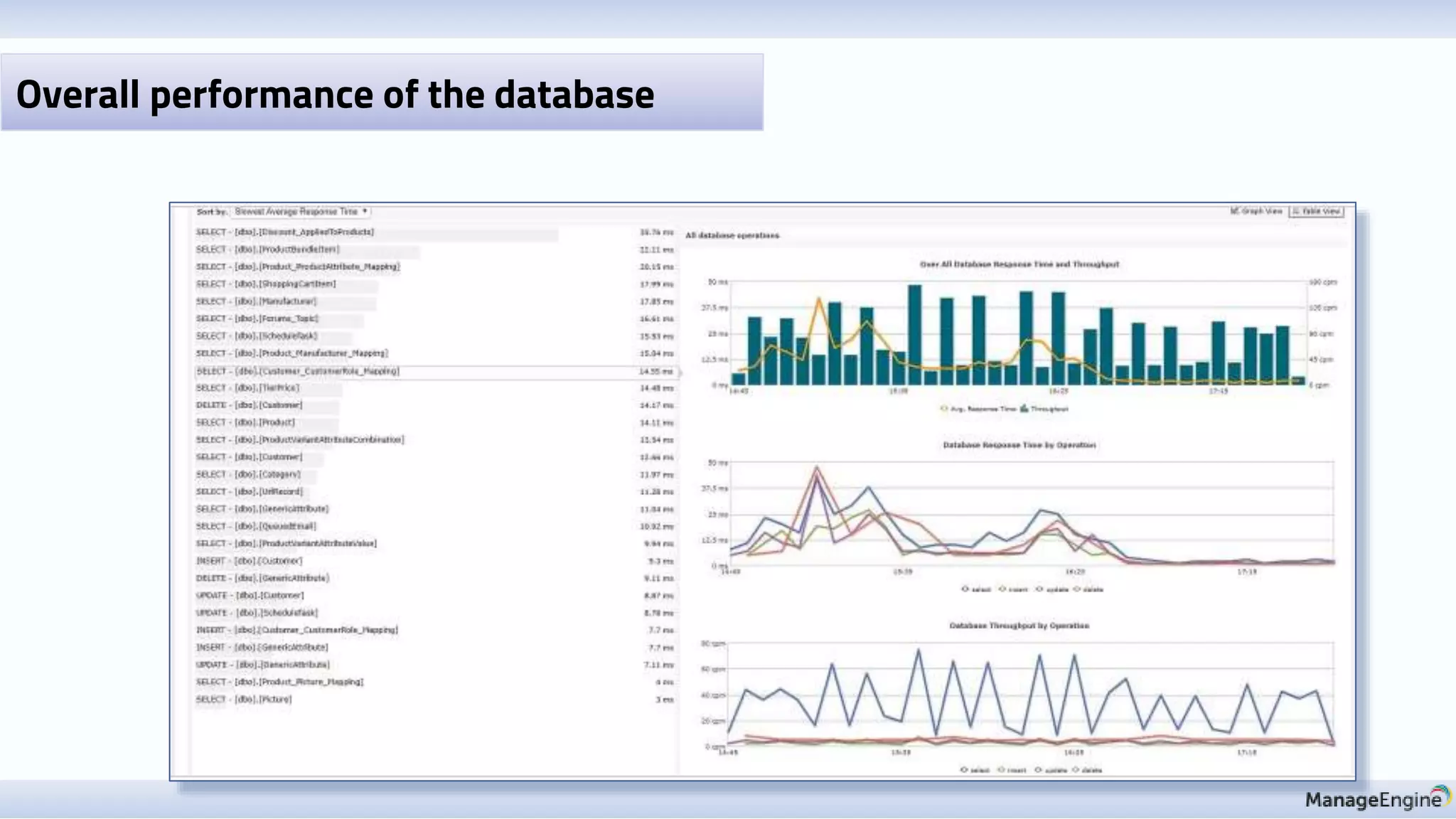
Task: Select the ProductVariantAttributeCombination SELECT row
Action: pos(434,440)
